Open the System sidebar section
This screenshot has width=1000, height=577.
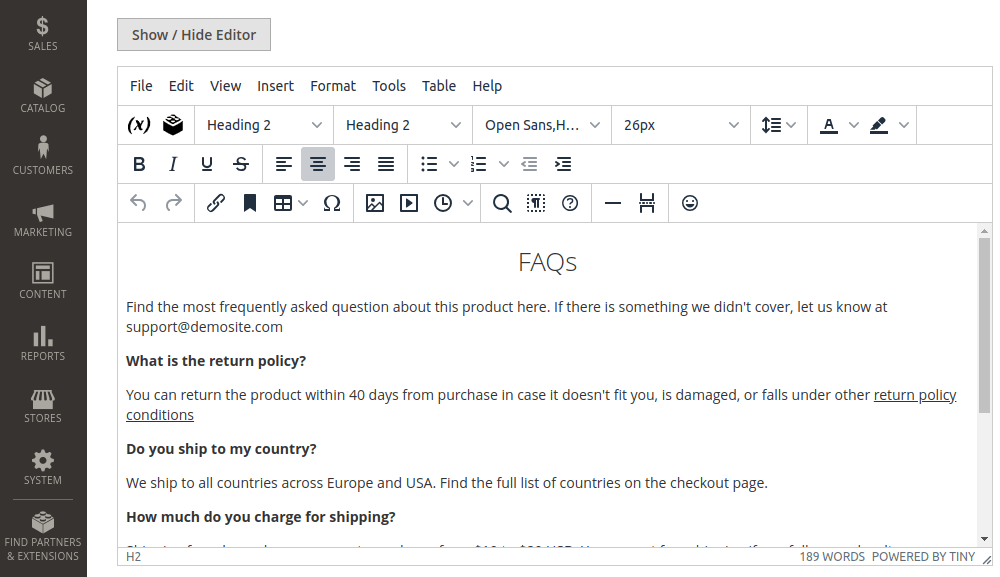point(43,466)
